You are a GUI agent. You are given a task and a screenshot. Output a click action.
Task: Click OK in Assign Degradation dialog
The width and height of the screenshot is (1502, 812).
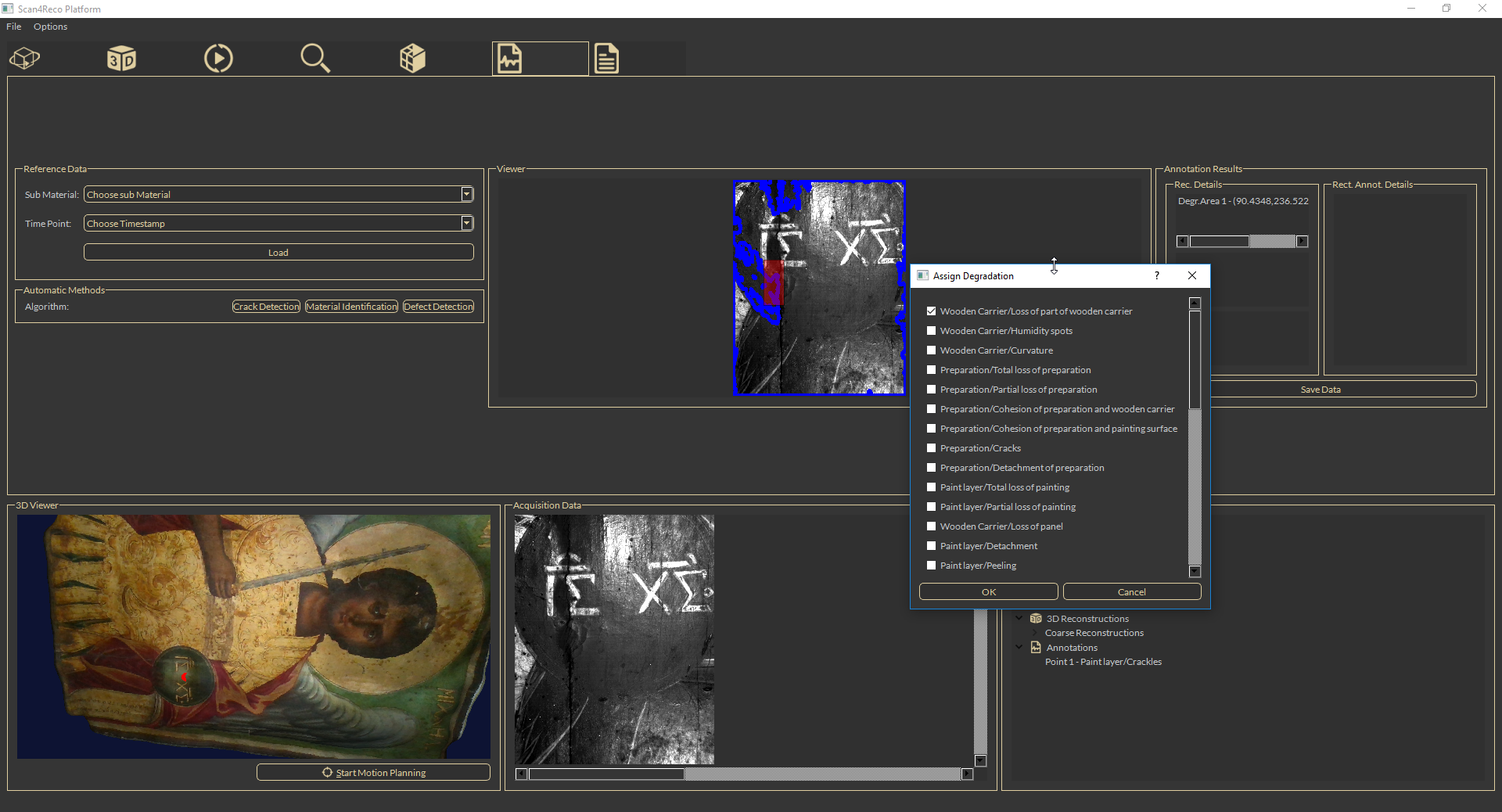(x=988, y=591)
